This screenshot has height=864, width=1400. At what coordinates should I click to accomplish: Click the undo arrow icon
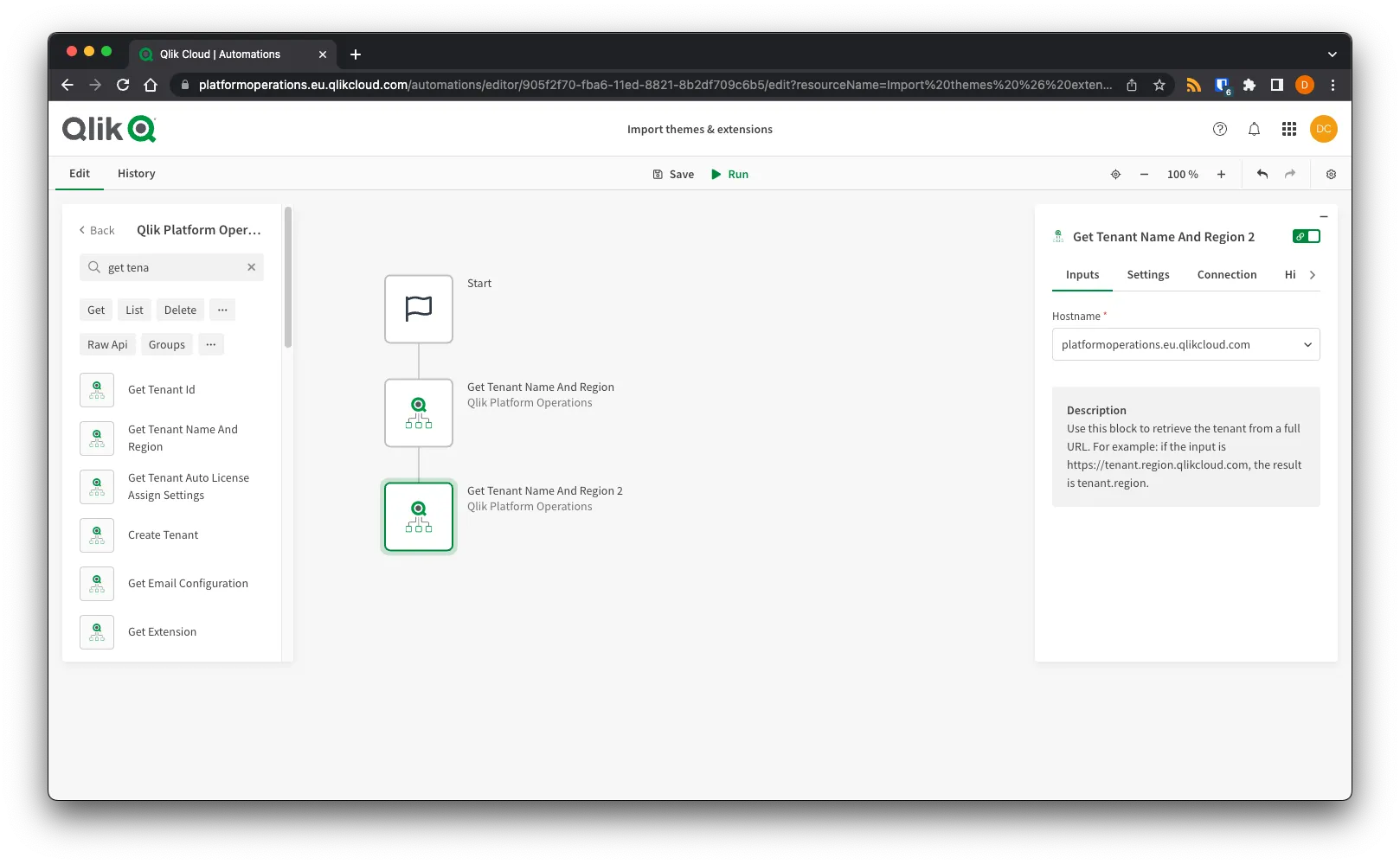coord(1262,174)
